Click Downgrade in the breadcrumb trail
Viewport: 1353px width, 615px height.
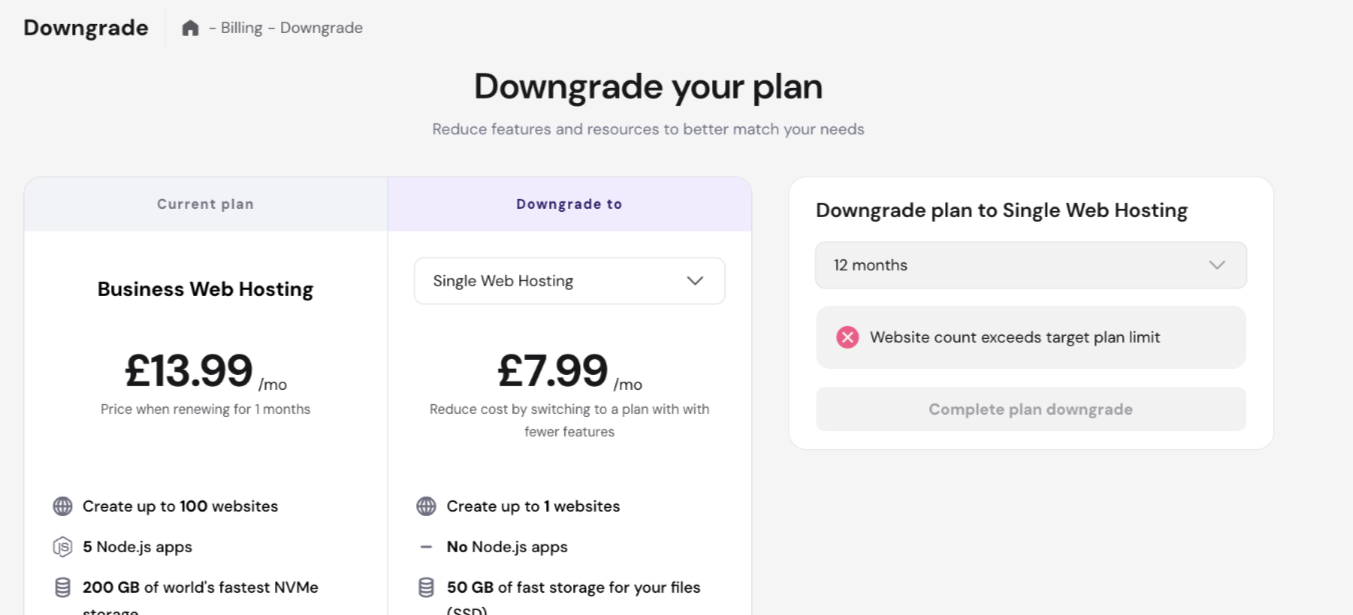pos(321,28)
